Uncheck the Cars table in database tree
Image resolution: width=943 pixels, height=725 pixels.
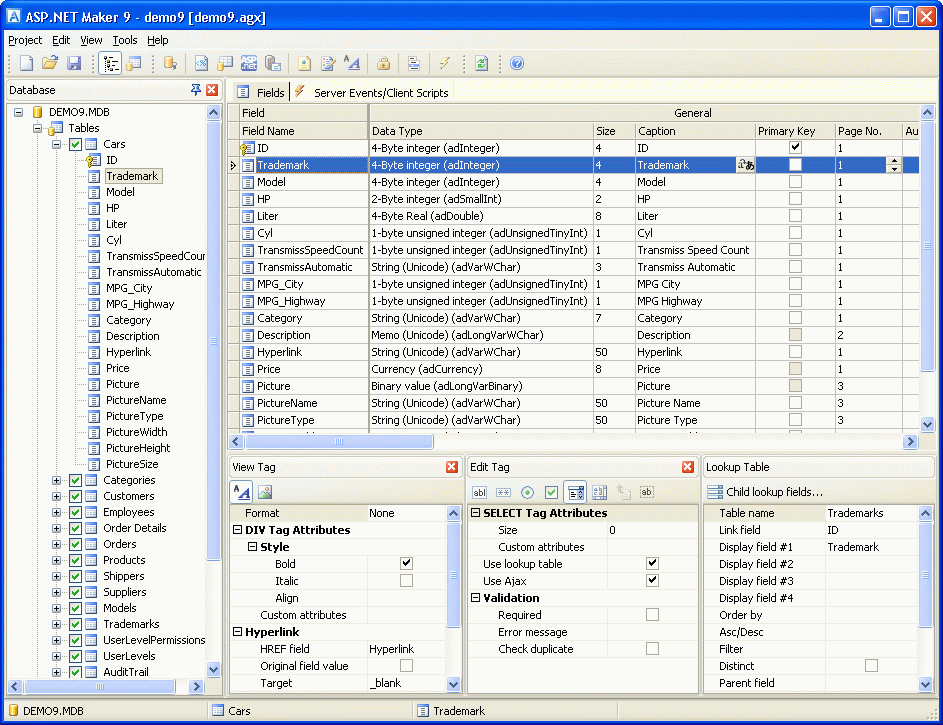(75, 144)
